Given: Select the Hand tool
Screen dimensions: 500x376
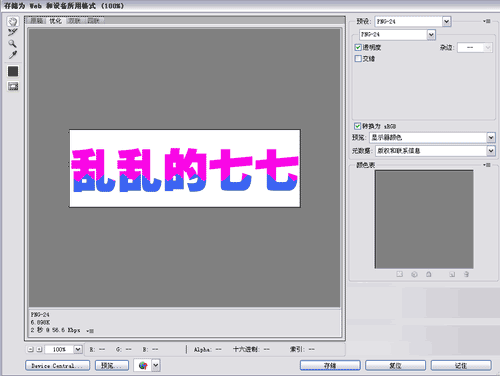Looking at the screenshot, I should pos(13,22).
